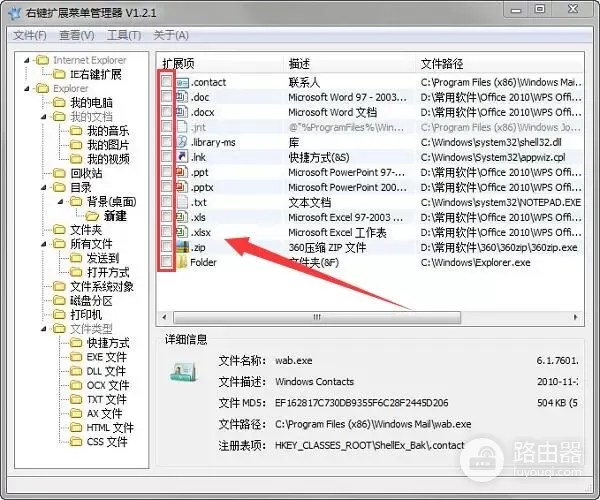Viewport: 600px width, 500px height.
Task: Click the EXE 文件 folder icon
Action: [76, 357]
